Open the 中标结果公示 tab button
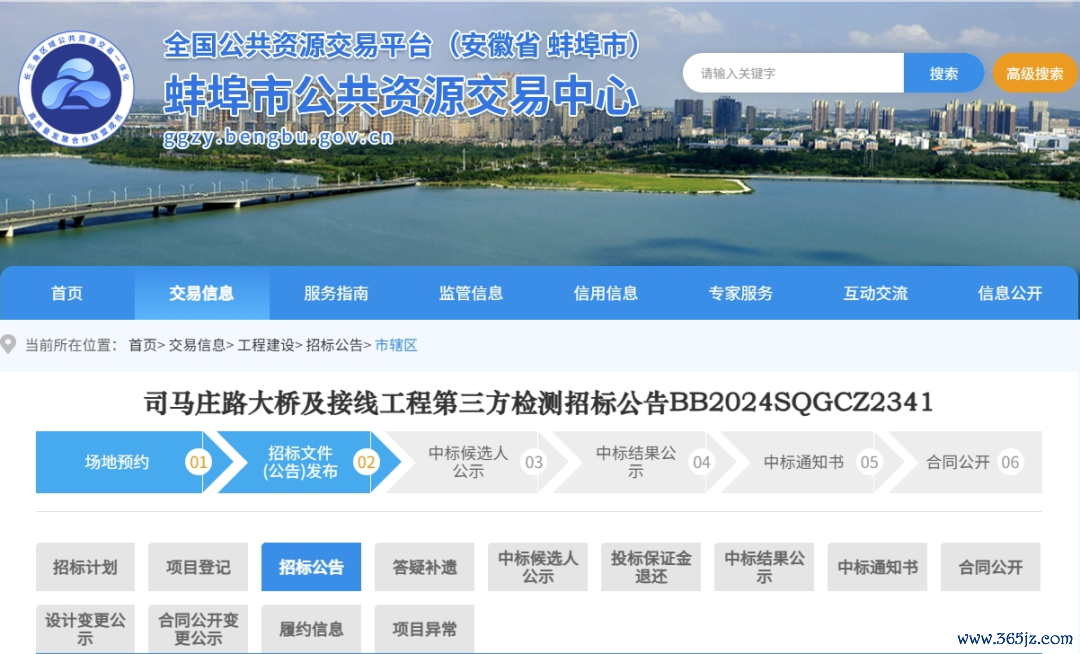 (x=764, y=567)
